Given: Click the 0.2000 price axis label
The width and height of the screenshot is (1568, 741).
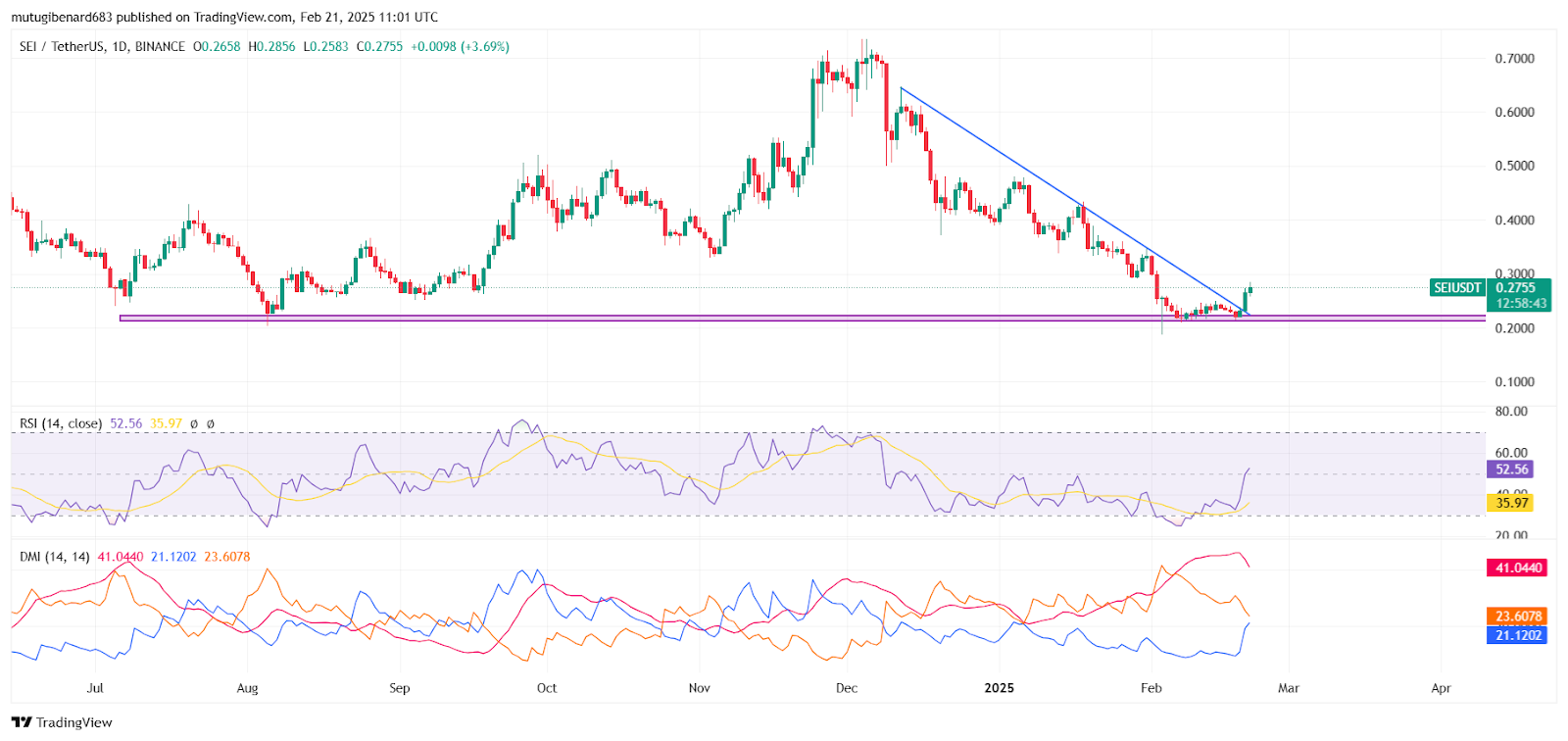Looking at the screenshot, I should point(1514,327).
